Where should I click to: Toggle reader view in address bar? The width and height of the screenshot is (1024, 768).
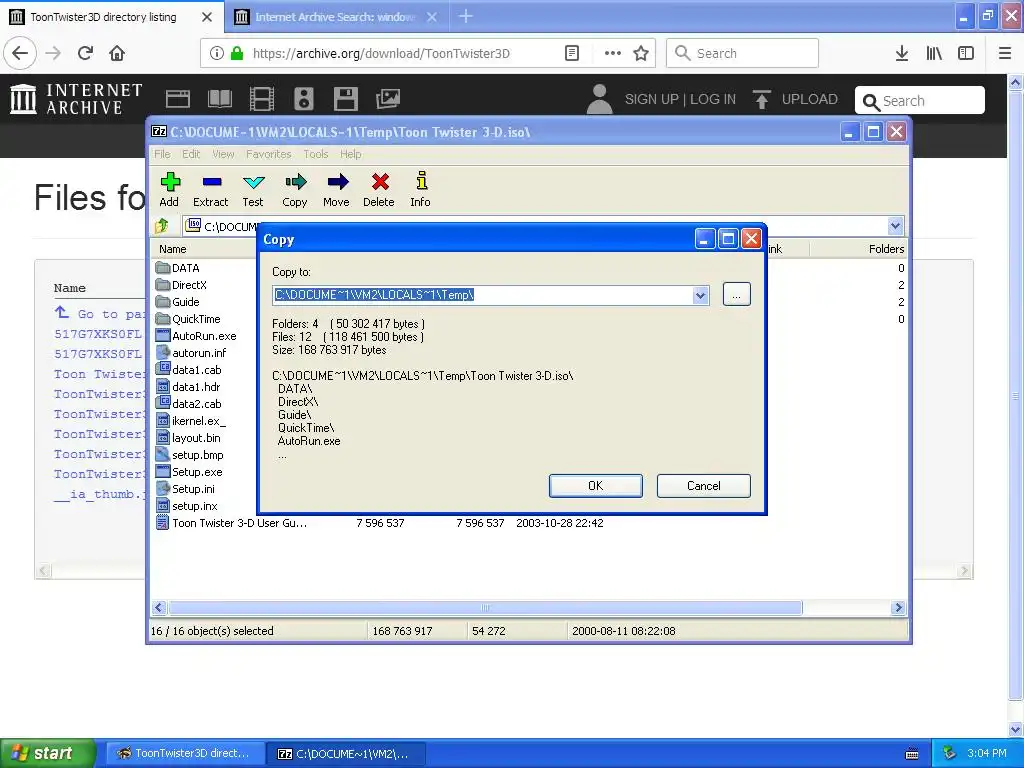point(571,53)
